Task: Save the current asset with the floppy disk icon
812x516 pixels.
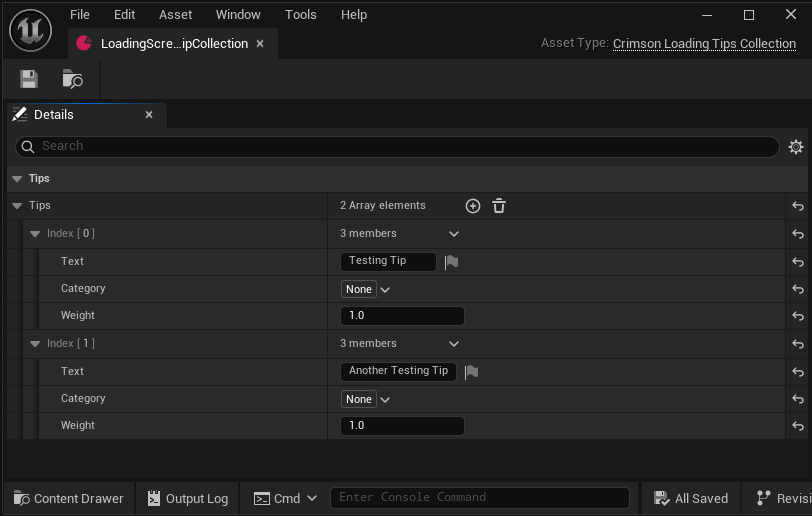Action: (29, 79)
